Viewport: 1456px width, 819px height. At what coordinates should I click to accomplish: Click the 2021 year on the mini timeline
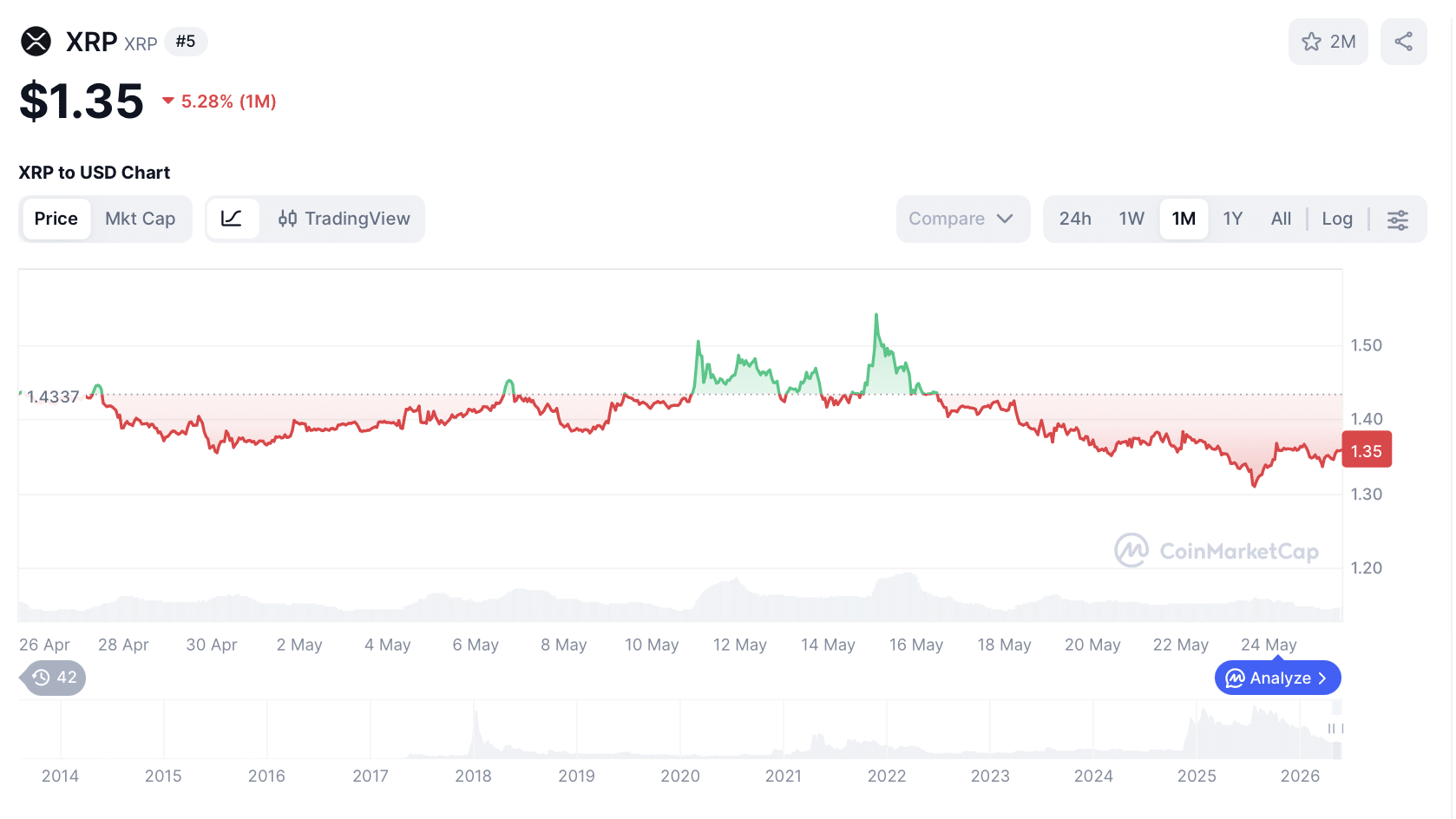(784, 776)
